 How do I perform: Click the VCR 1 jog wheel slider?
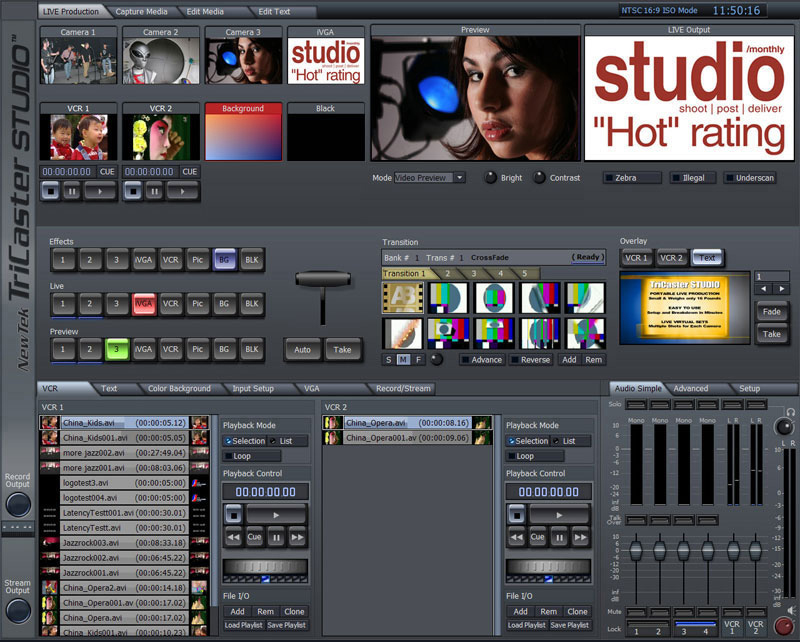pos(265,567)
